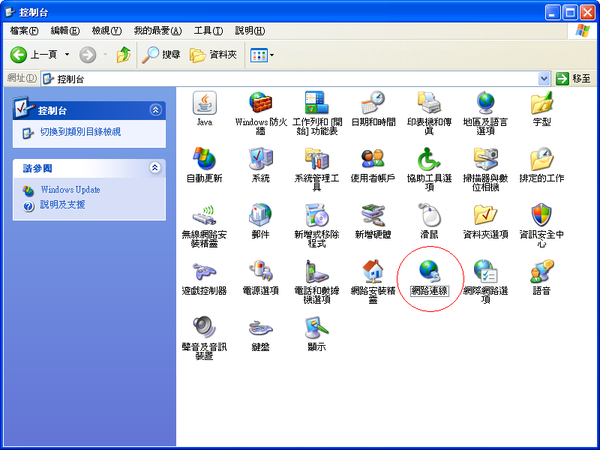Click the 搜尋 toolbar button
Screen dimensions: 600x450
pyautogui.click(x=161, y=55)
